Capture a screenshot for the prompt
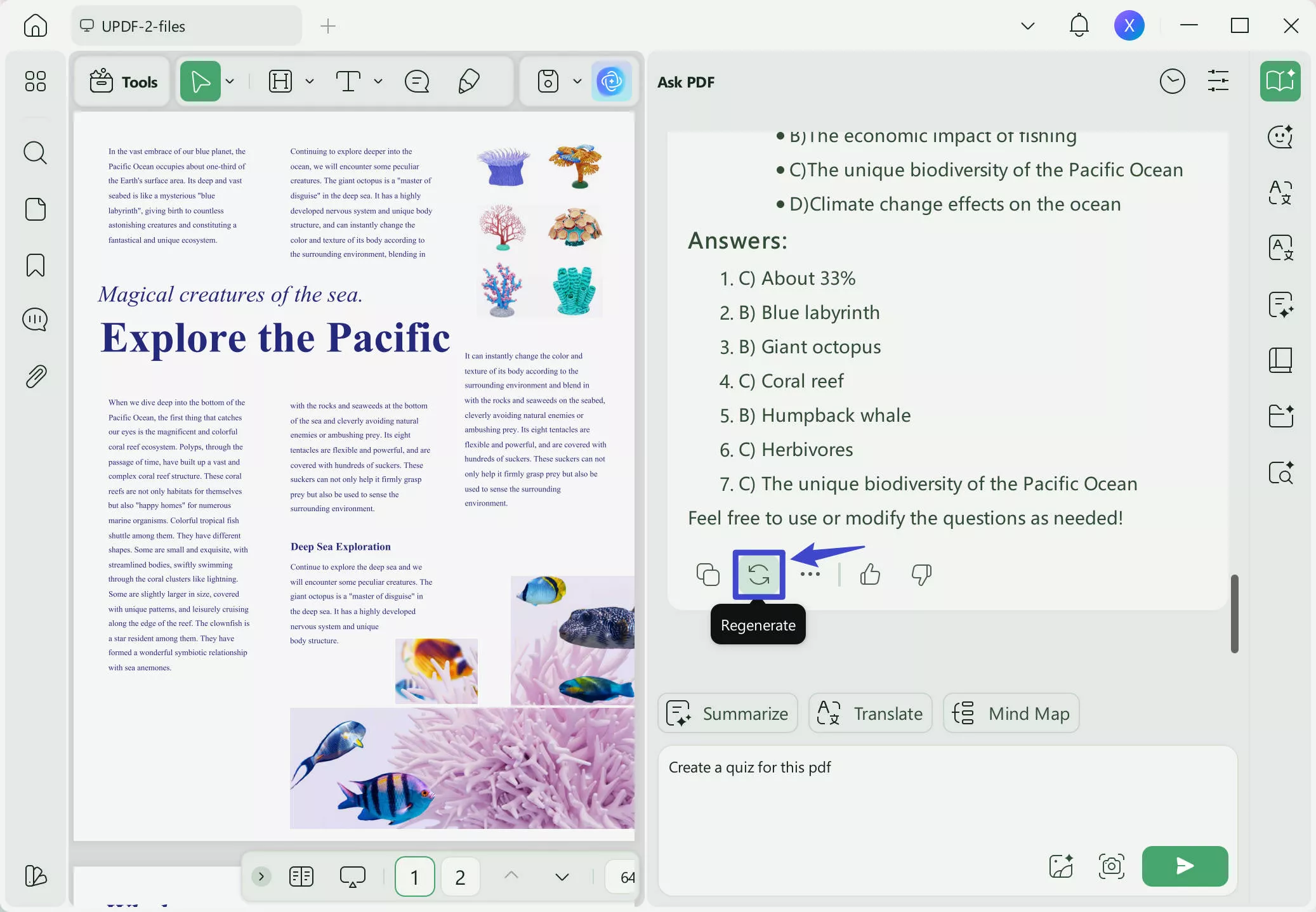Viewport: 1316px width, 912px height. [1111, 866]
